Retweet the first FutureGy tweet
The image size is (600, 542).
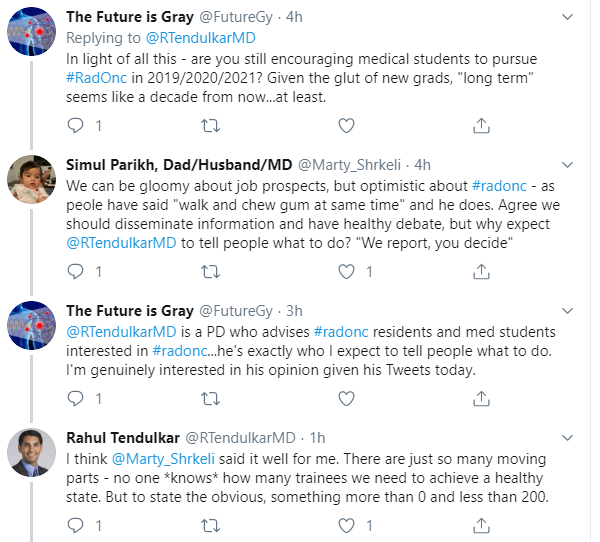click(x=210, y=125)
